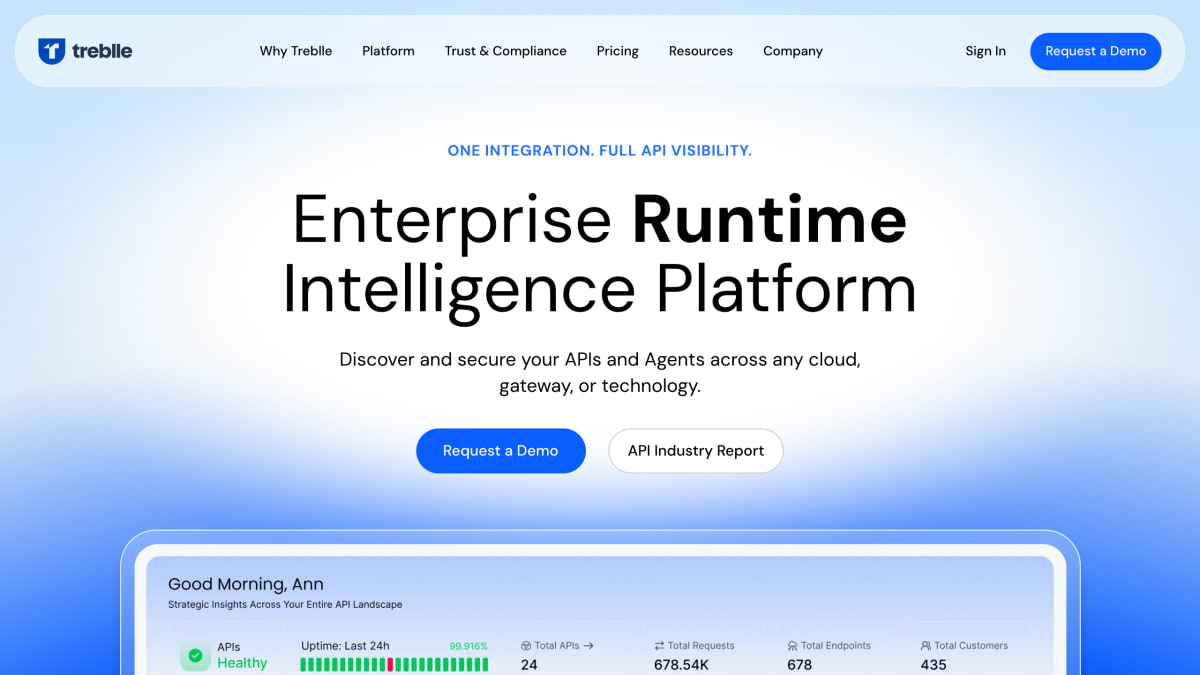Open the Resources menu
The image size is (1200, 675).
[x=701, y=51]
